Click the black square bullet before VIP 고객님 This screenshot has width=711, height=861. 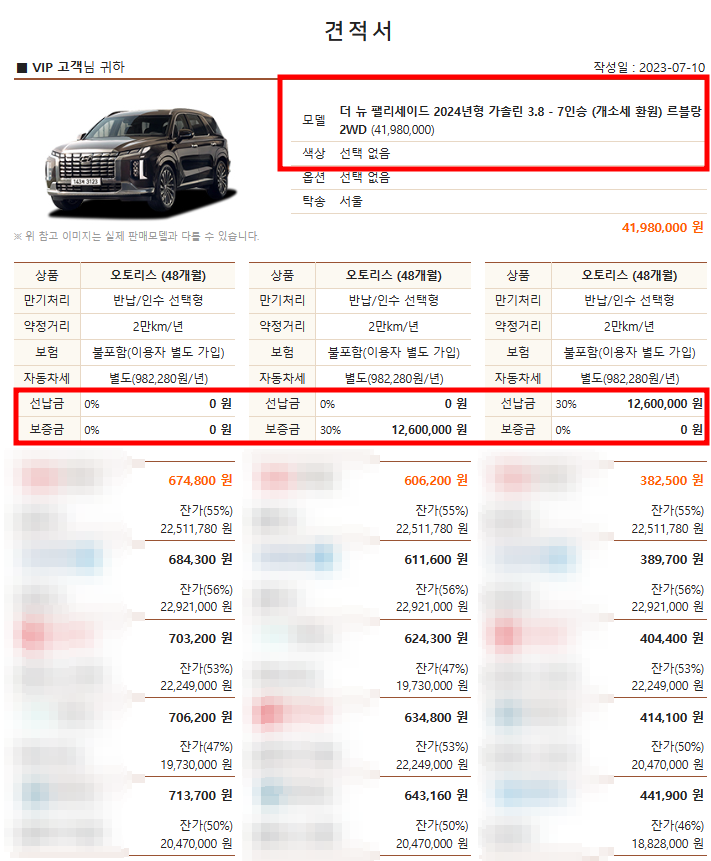[x=22, y=68]
